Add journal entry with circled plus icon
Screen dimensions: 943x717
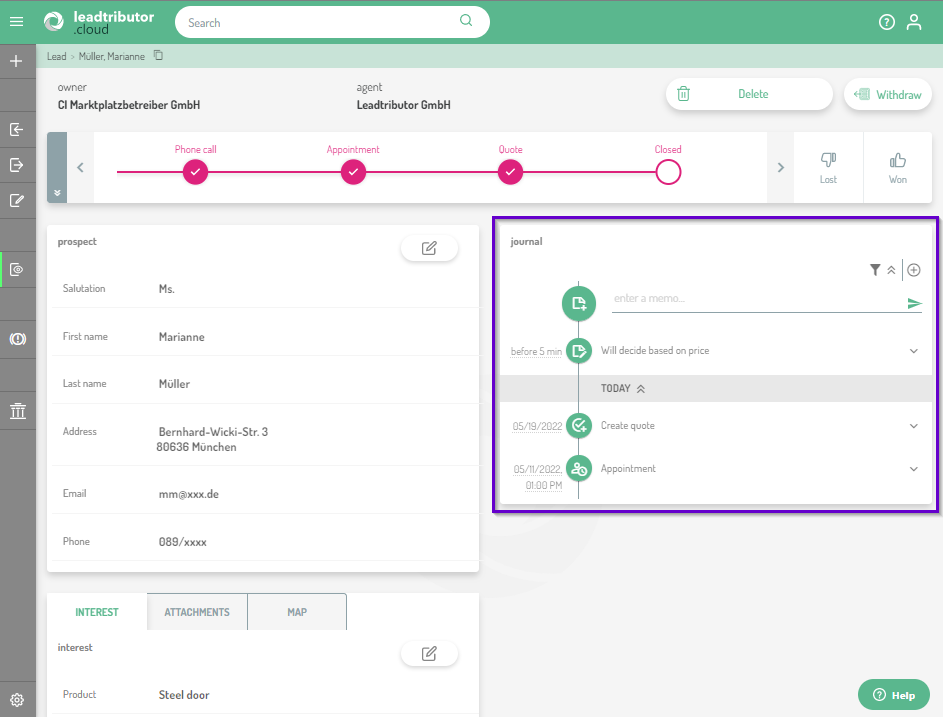click(914, 270)
